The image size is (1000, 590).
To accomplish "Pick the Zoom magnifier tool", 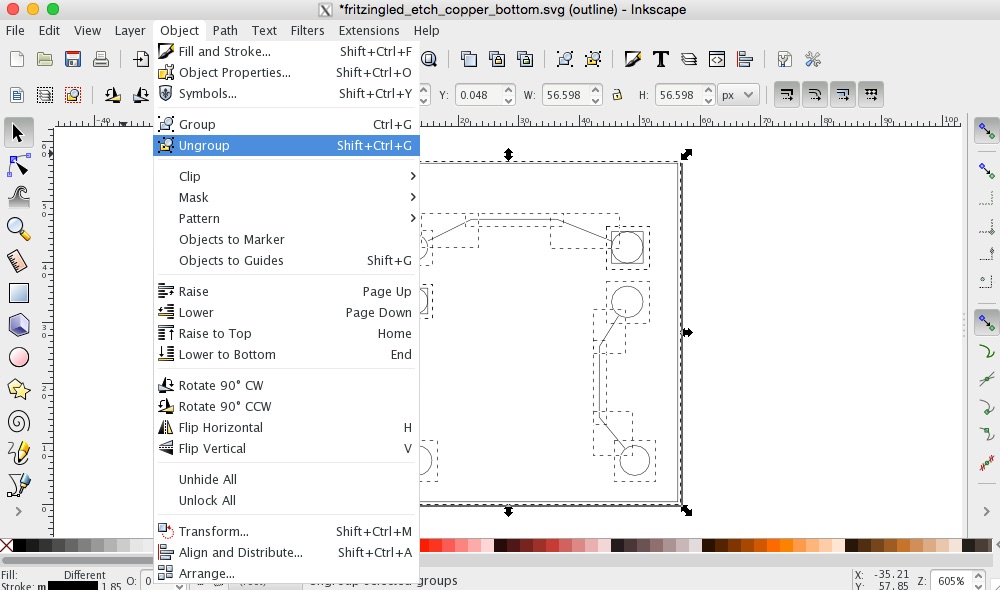I will [x=18, y=229].
